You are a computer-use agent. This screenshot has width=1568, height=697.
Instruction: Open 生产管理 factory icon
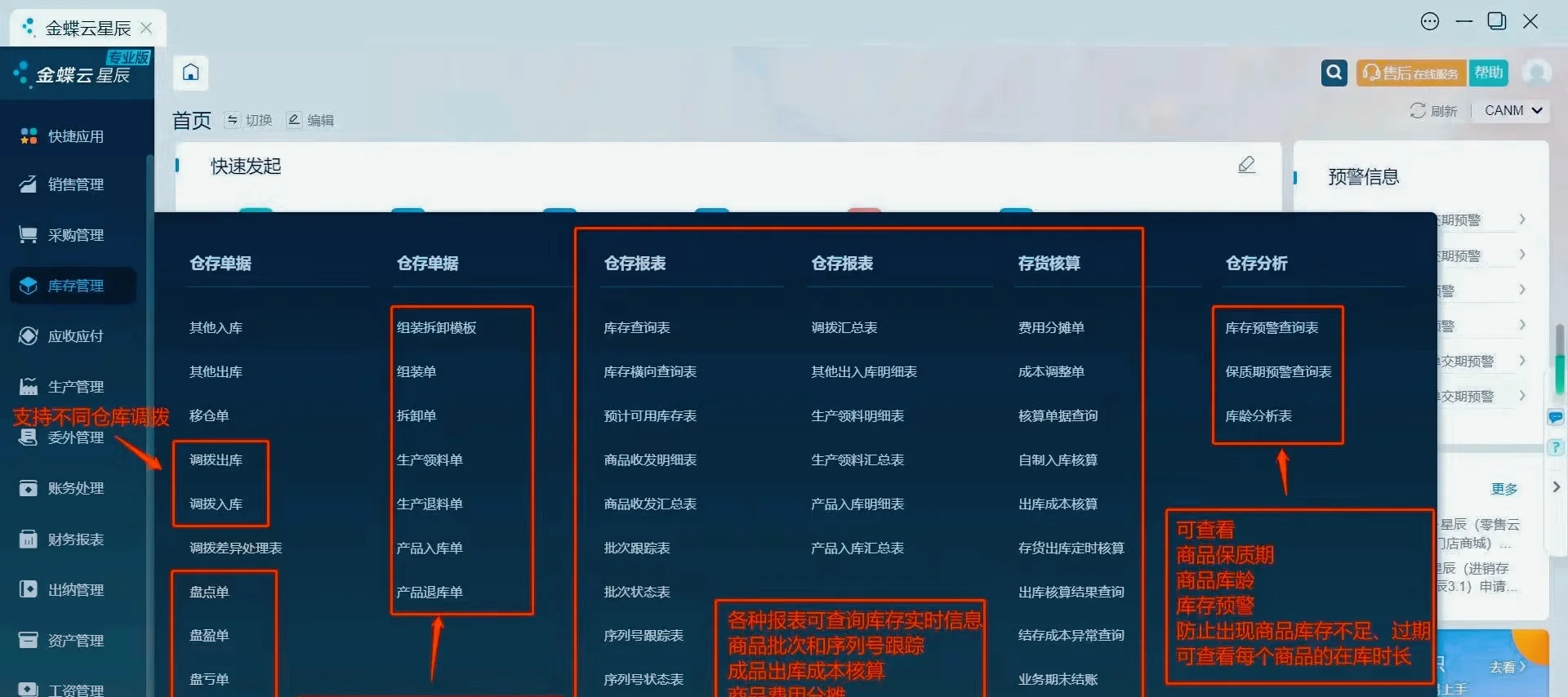click(x=29, y=387)
